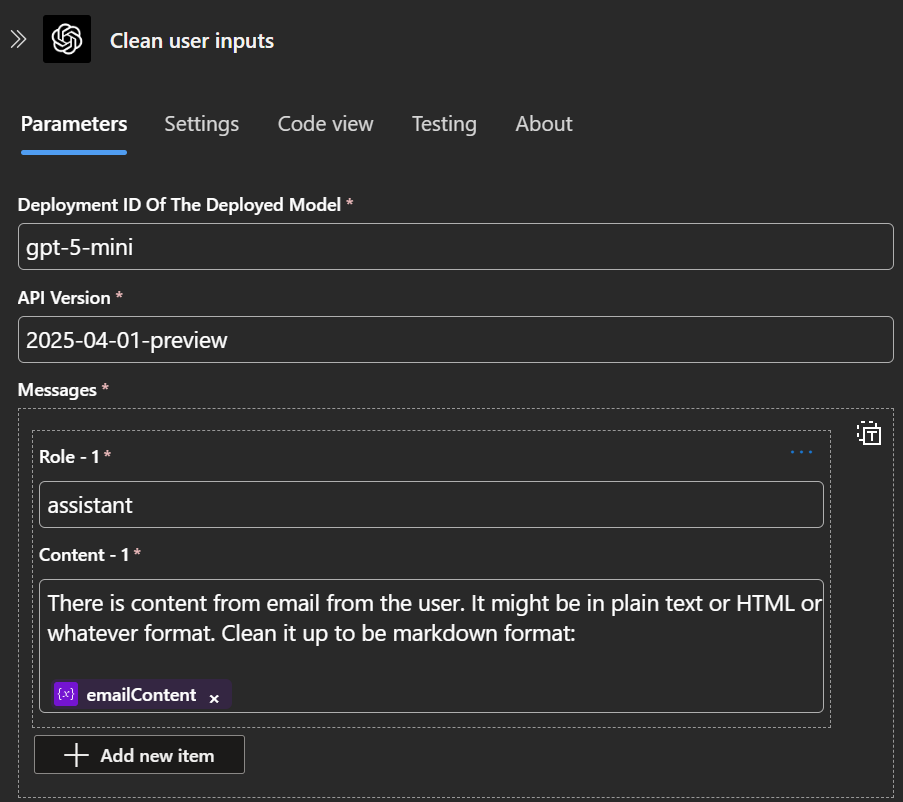Select the emailContent dynamic token text
This screenshot has width=903, height=802.
pyautogui.click(x=141, y=695)
